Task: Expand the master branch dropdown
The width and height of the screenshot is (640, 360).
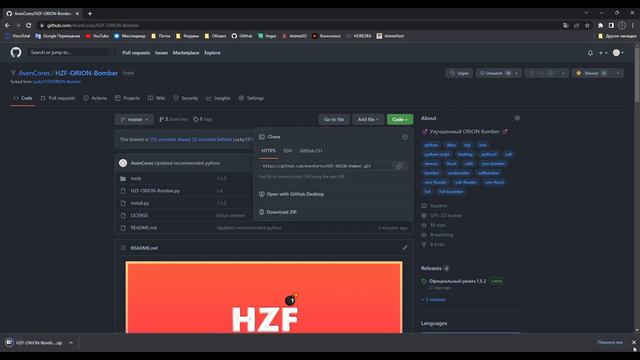Action: pyautogui.click(x=134, y=120)
